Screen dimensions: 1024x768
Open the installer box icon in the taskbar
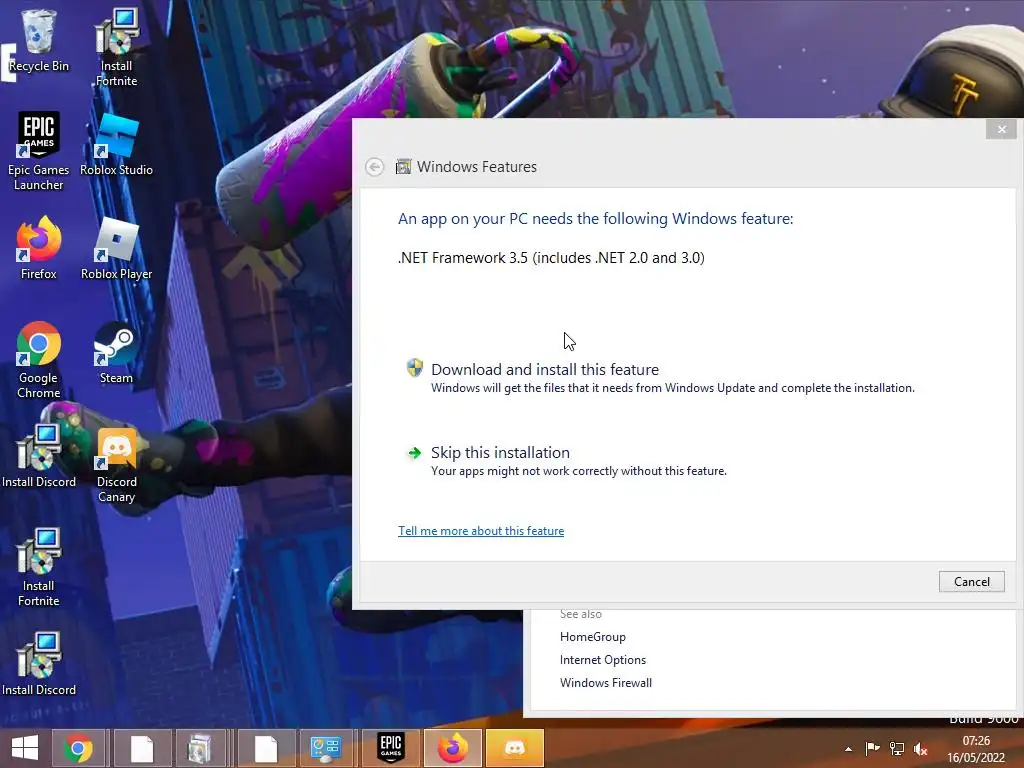(200, 748)
